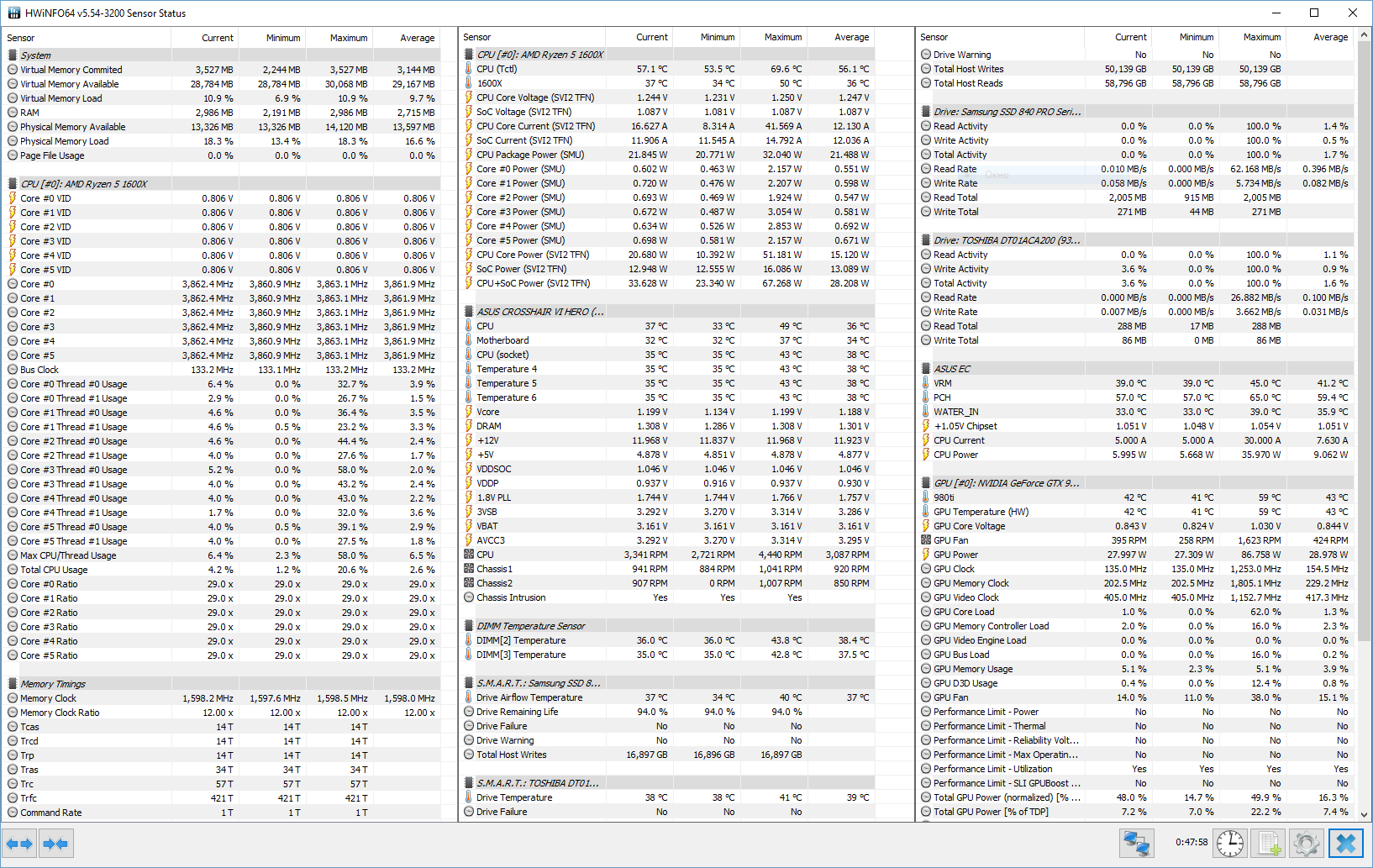
Task: Click the thermometer icon beside DIMM[2] Temperature
Action: click(469, 640)
